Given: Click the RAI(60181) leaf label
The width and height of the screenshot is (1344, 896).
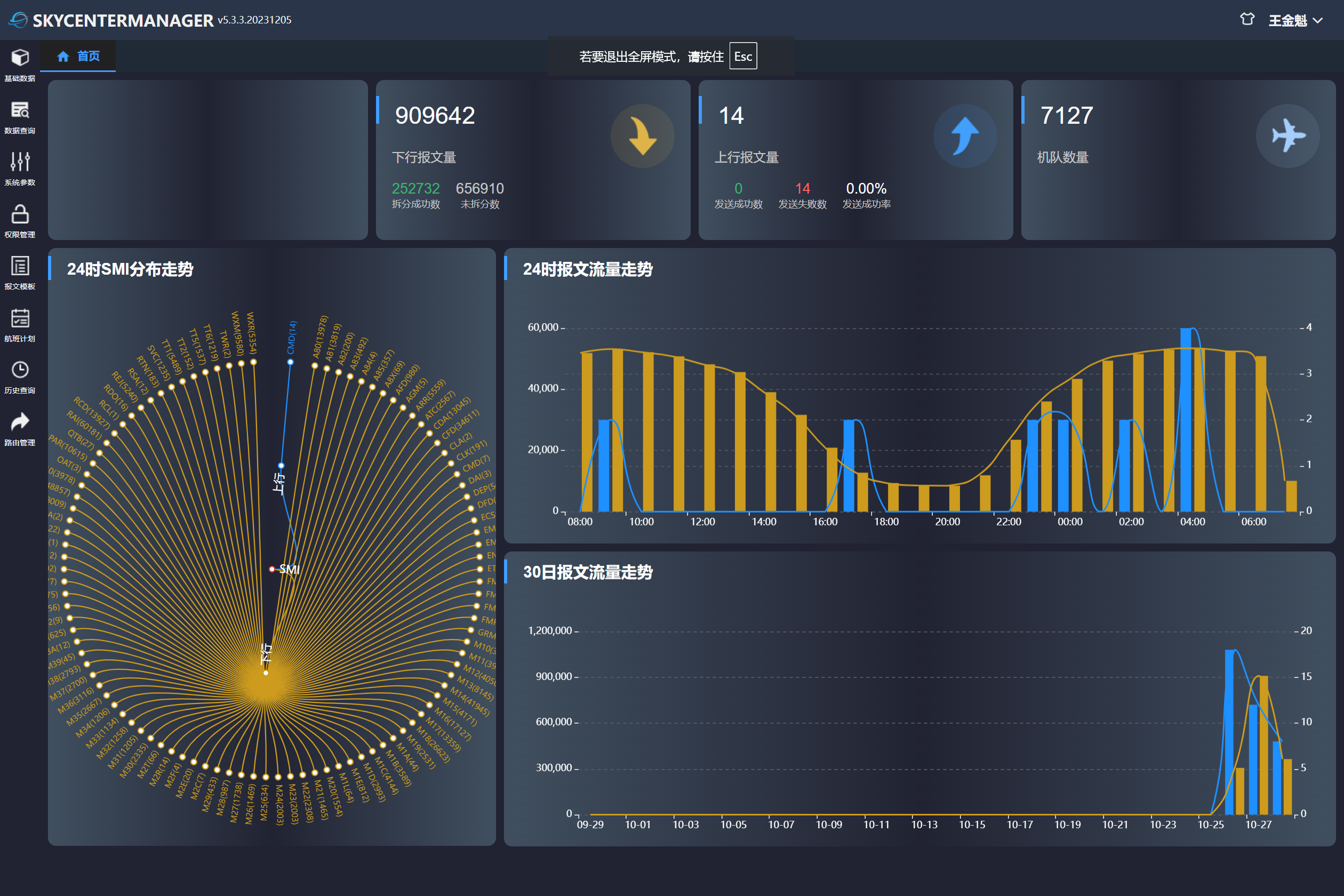Looking at the screenshot, I should coord(85,425).
